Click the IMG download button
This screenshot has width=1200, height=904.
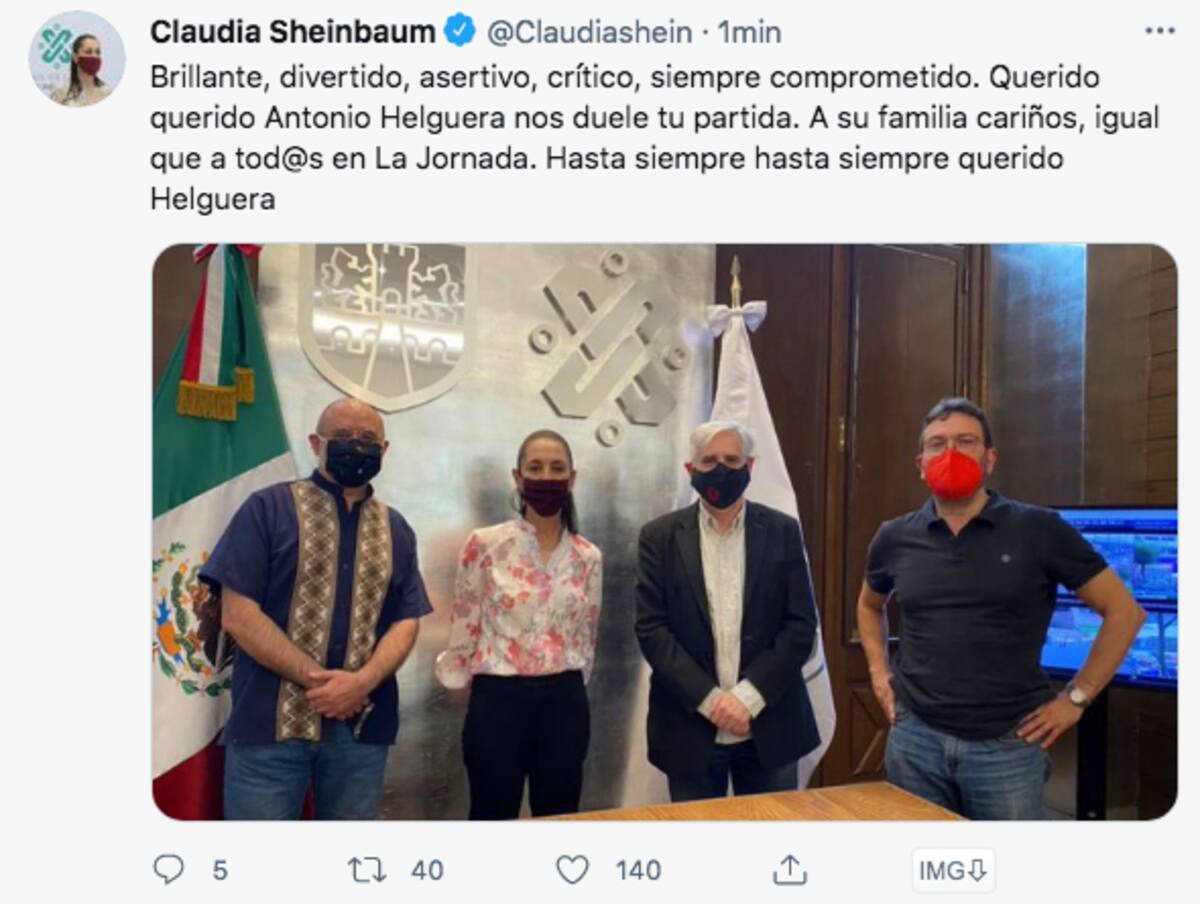(952, 871)
